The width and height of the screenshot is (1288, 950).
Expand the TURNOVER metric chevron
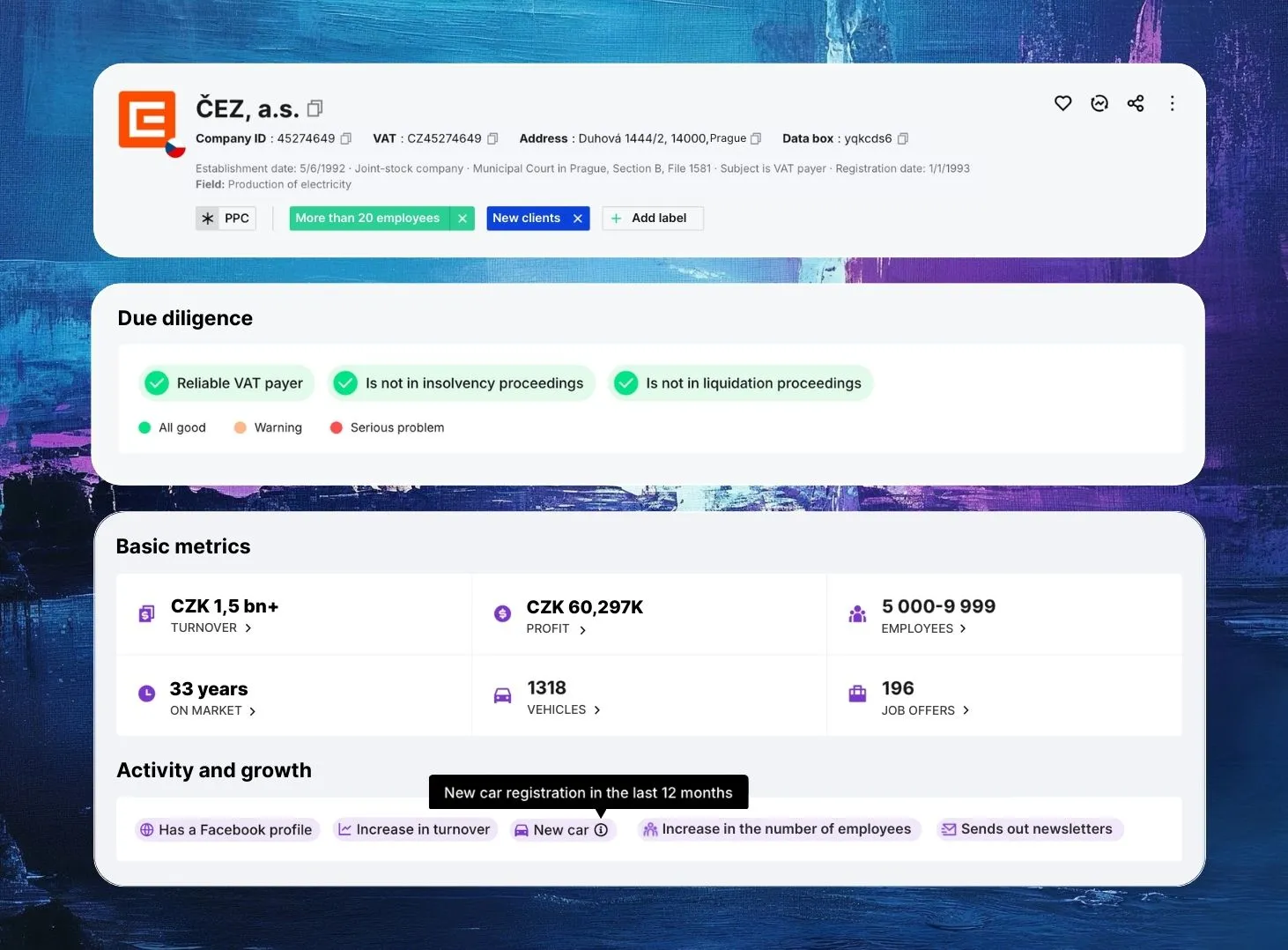248,627
